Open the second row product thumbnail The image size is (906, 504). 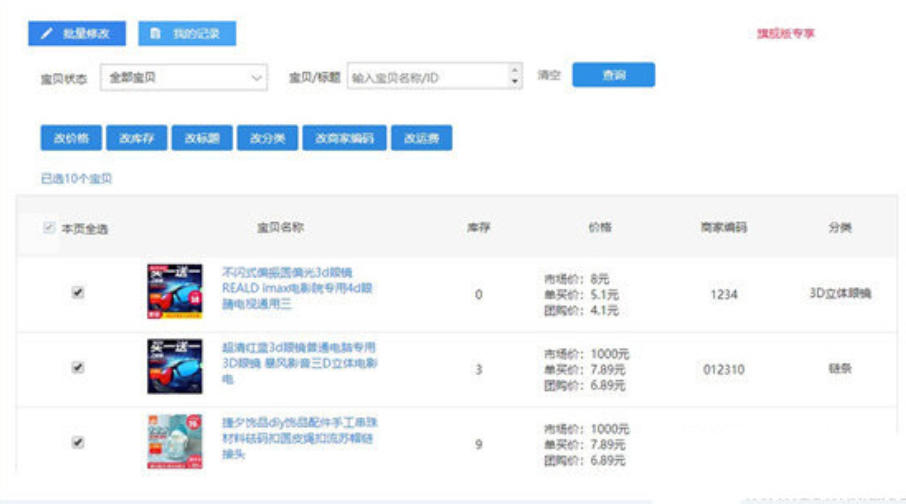click(x=174, y=366)
